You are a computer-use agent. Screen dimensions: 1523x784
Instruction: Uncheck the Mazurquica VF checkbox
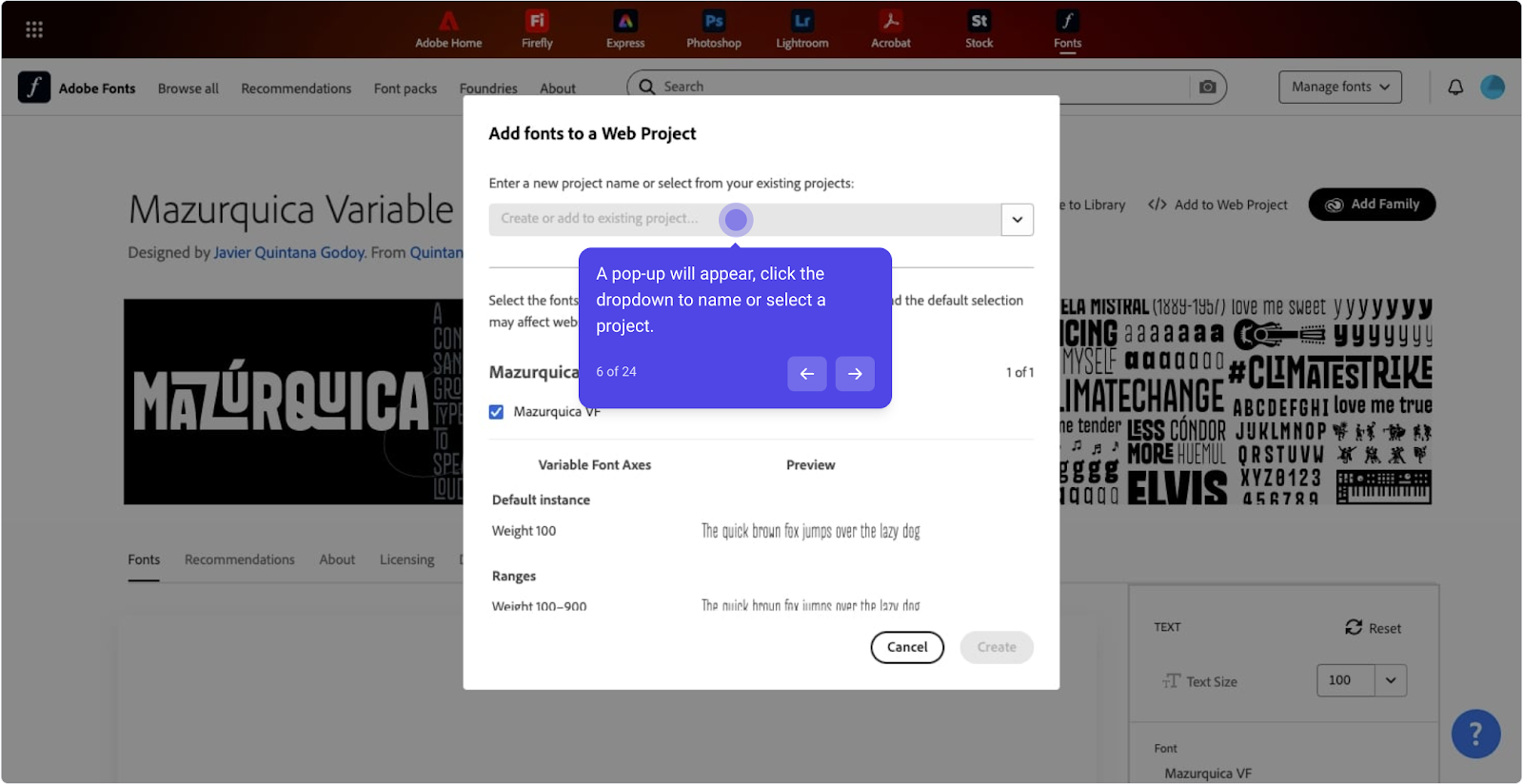tap(497, 412)
